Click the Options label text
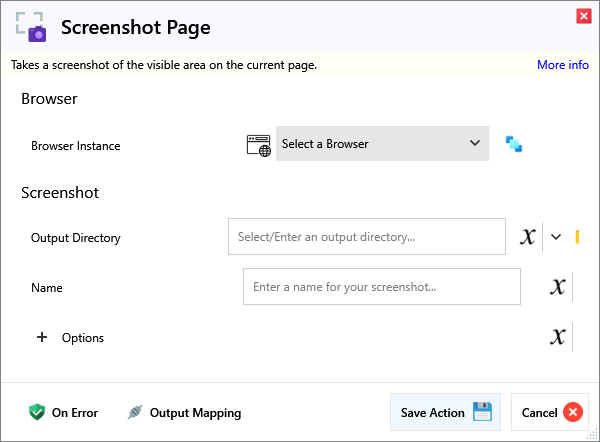This screenshot has width=600, height=442. point(83,338)
